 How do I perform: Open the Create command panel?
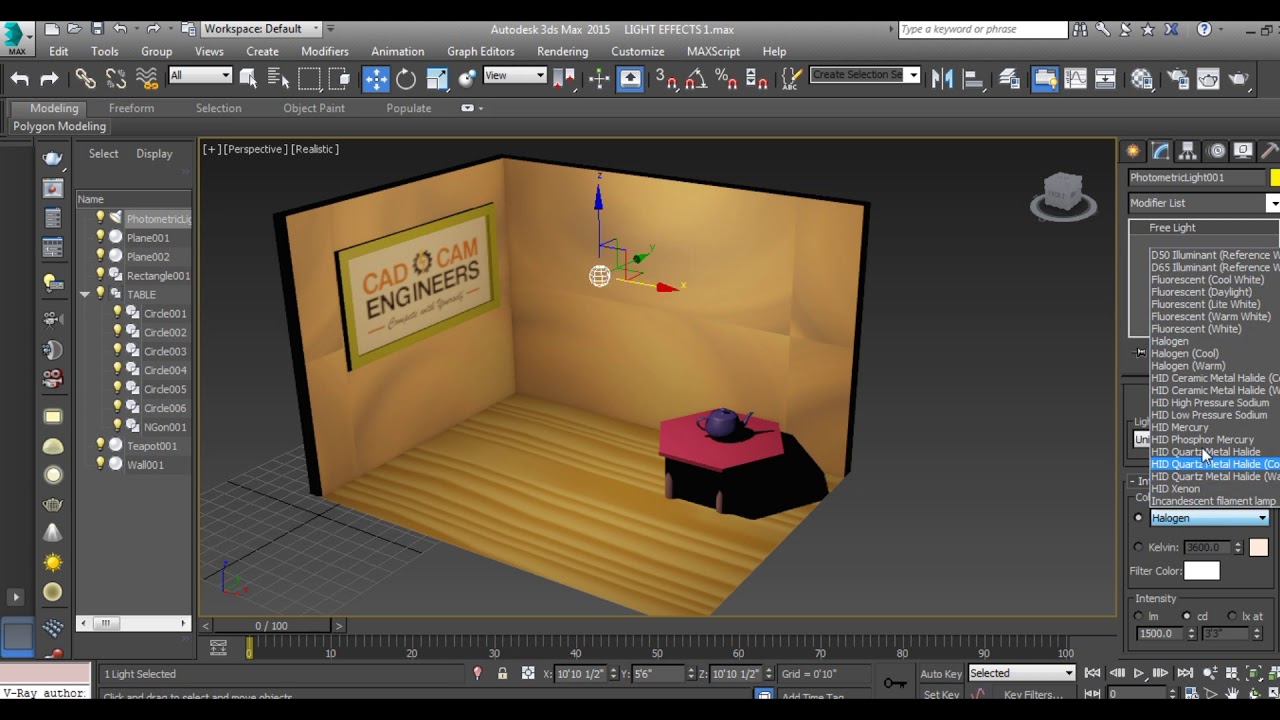click(1133, 151)
